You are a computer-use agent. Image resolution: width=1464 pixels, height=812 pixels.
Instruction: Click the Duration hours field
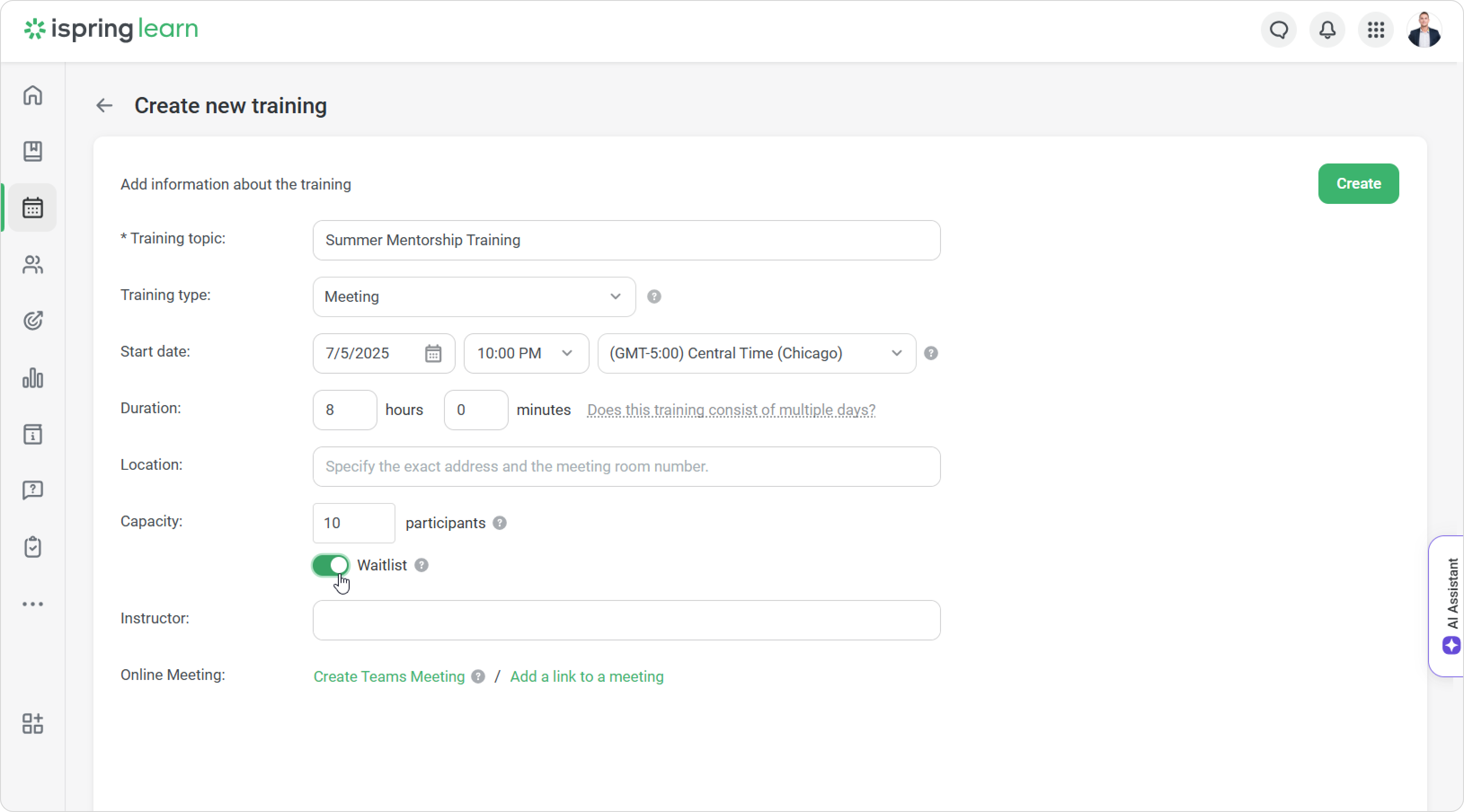pos(344,410)
